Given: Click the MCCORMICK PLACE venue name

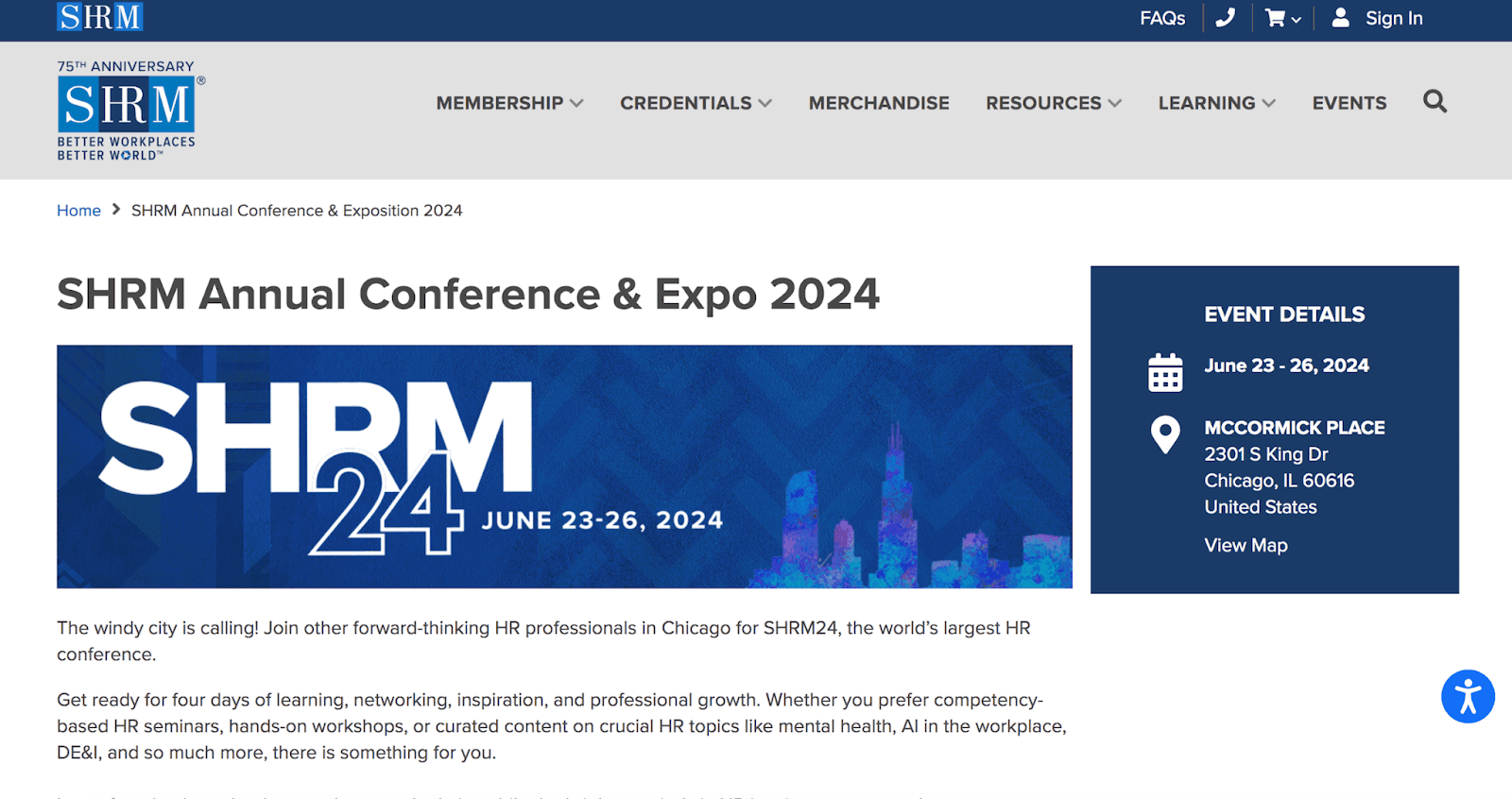Looking at the screenshot, I should coord(1294,428).
